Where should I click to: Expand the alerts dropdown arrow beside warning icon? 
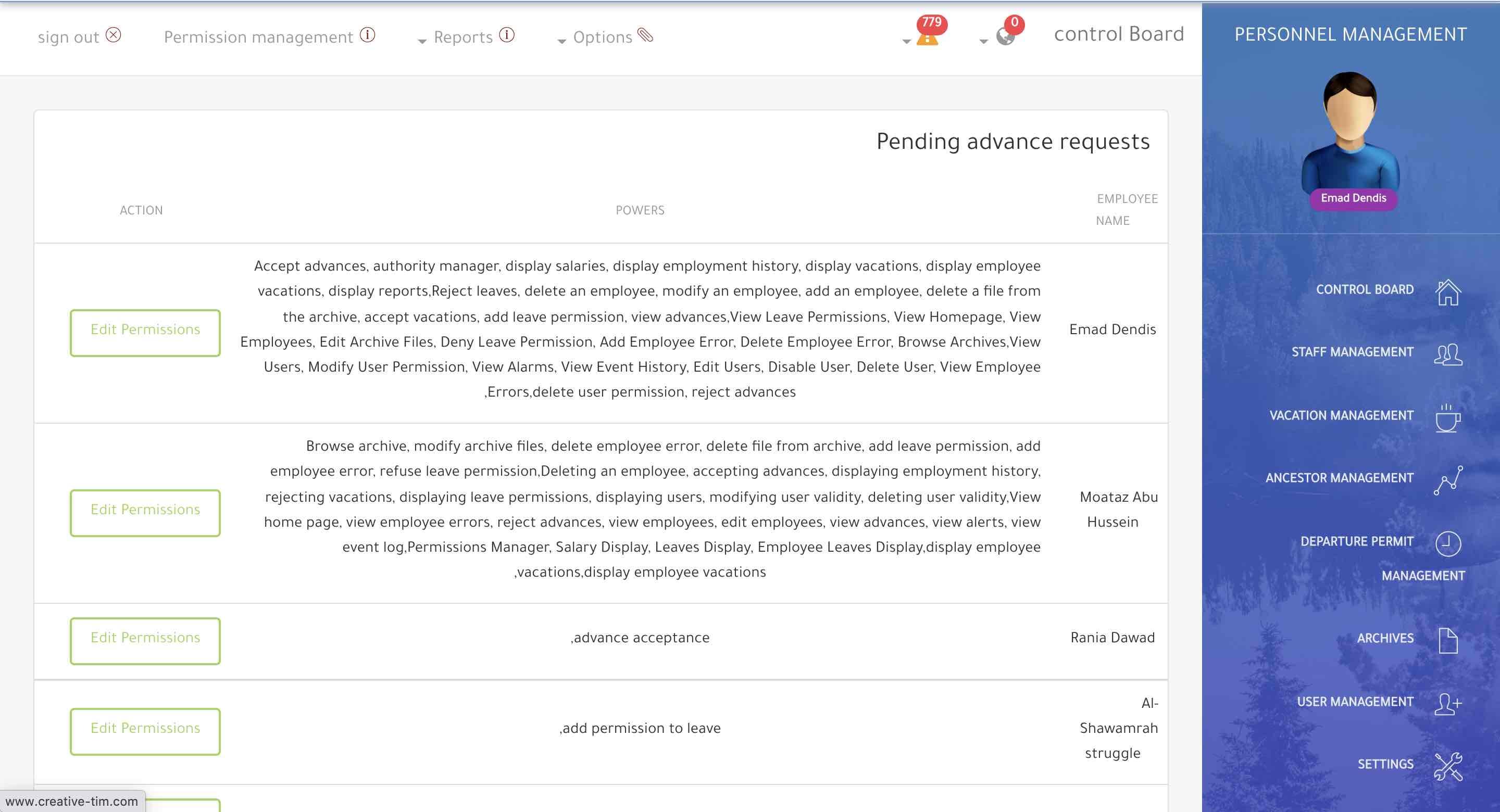[906, 41]
